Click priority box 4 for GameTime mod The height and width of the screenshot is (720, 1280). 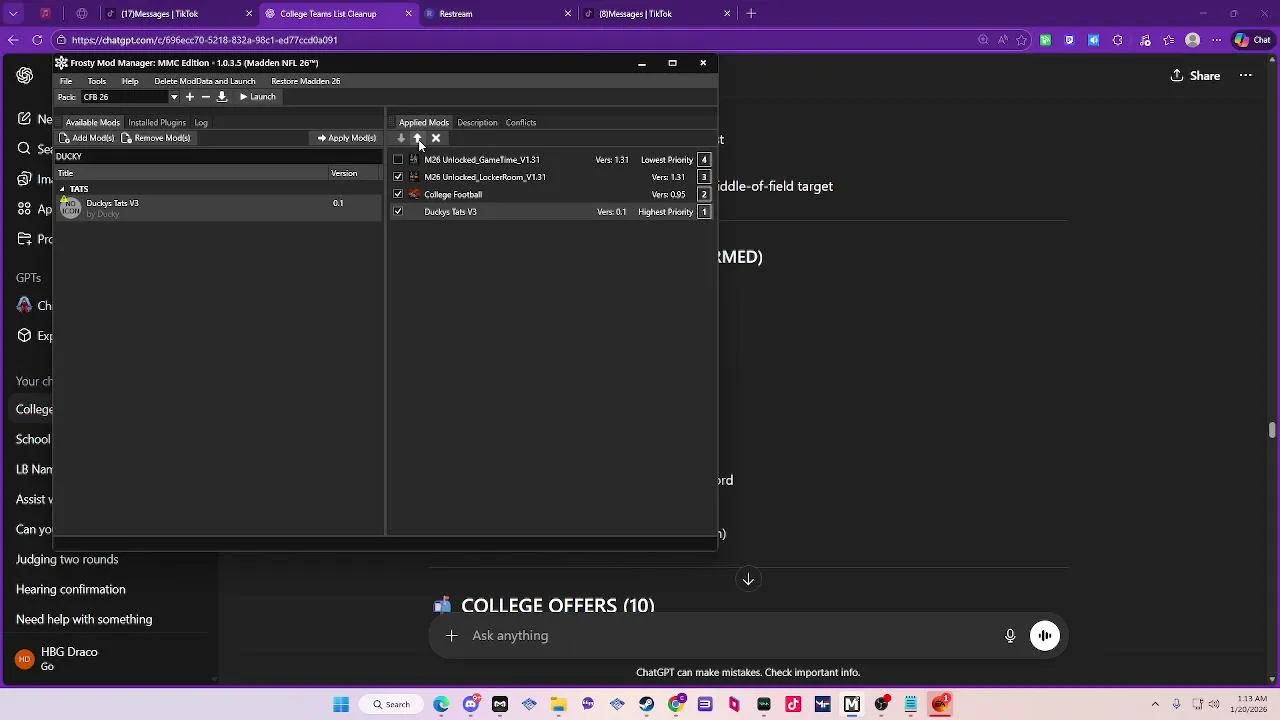704,160
